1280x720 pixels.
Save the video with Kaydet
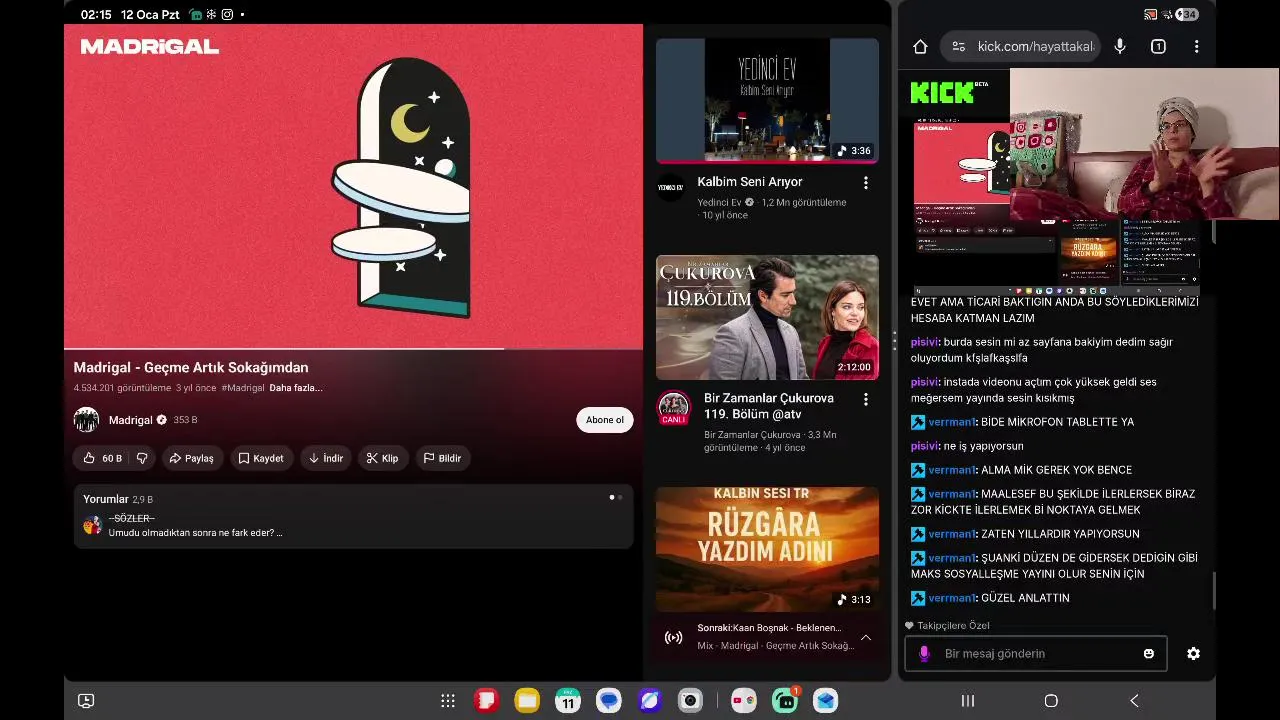[x=261, y=458]
